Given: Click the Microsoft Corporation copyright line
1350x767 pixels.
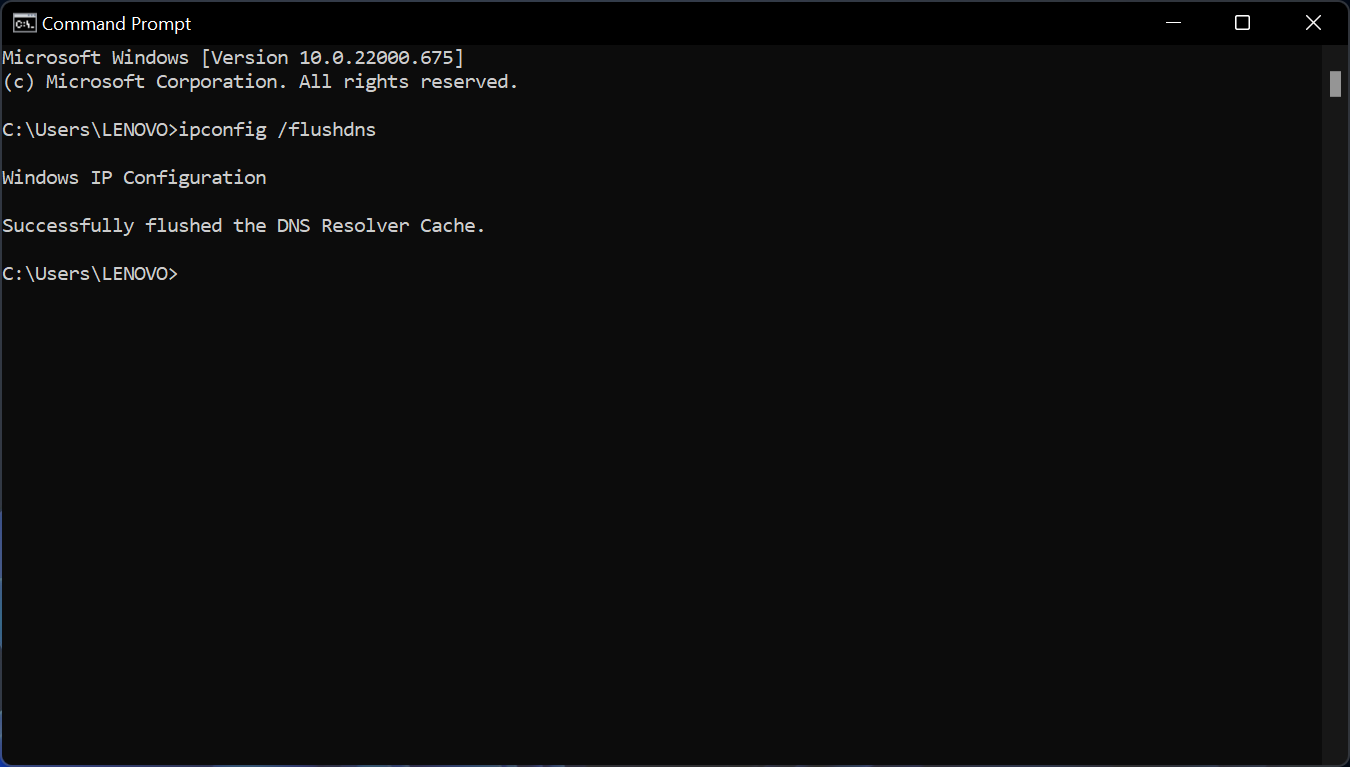Looking at the screenshot, I should click(260, 82).
